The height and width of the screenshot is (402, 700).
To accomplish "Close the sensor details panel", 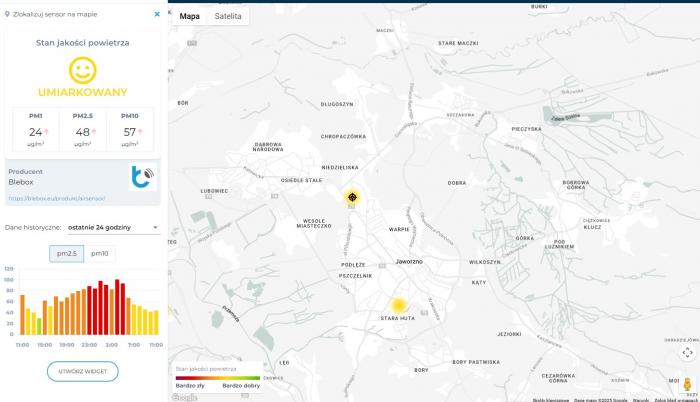I will (156, 14).
